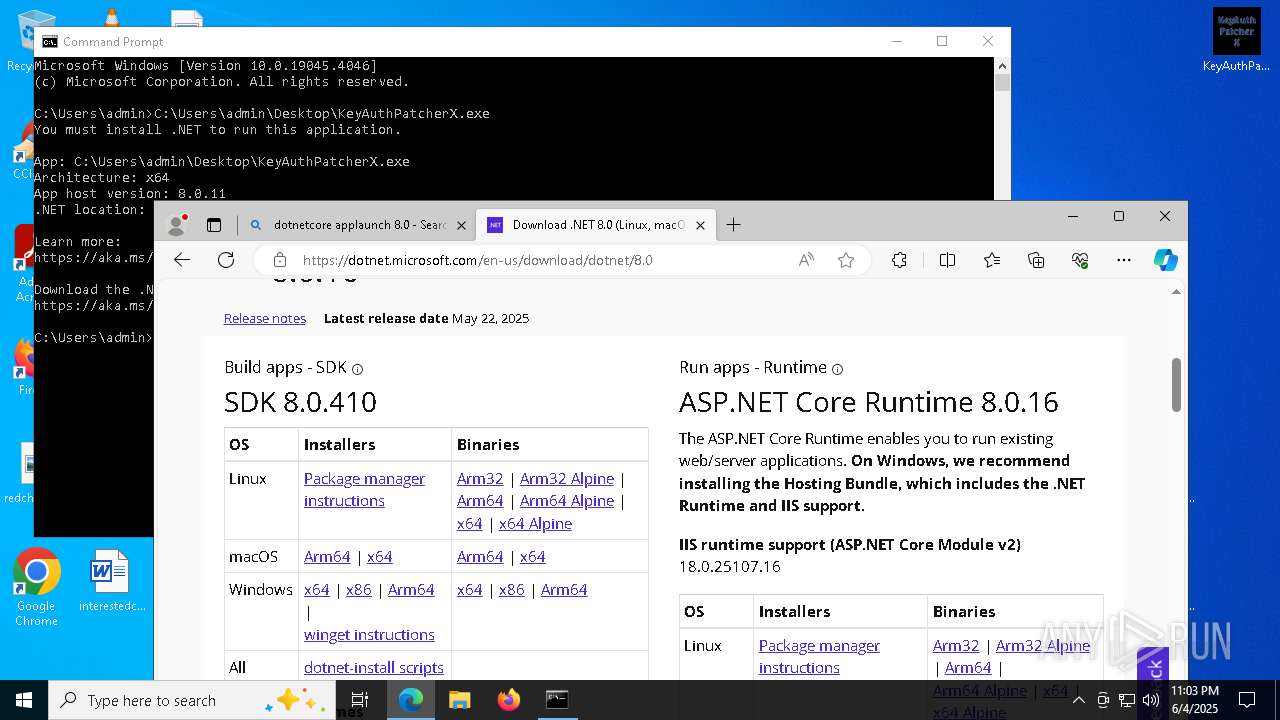Switch to dotnetcore applaunch 8.0 search tab
This screenshot has width=1280, height=720.
(x=358, y=225)
